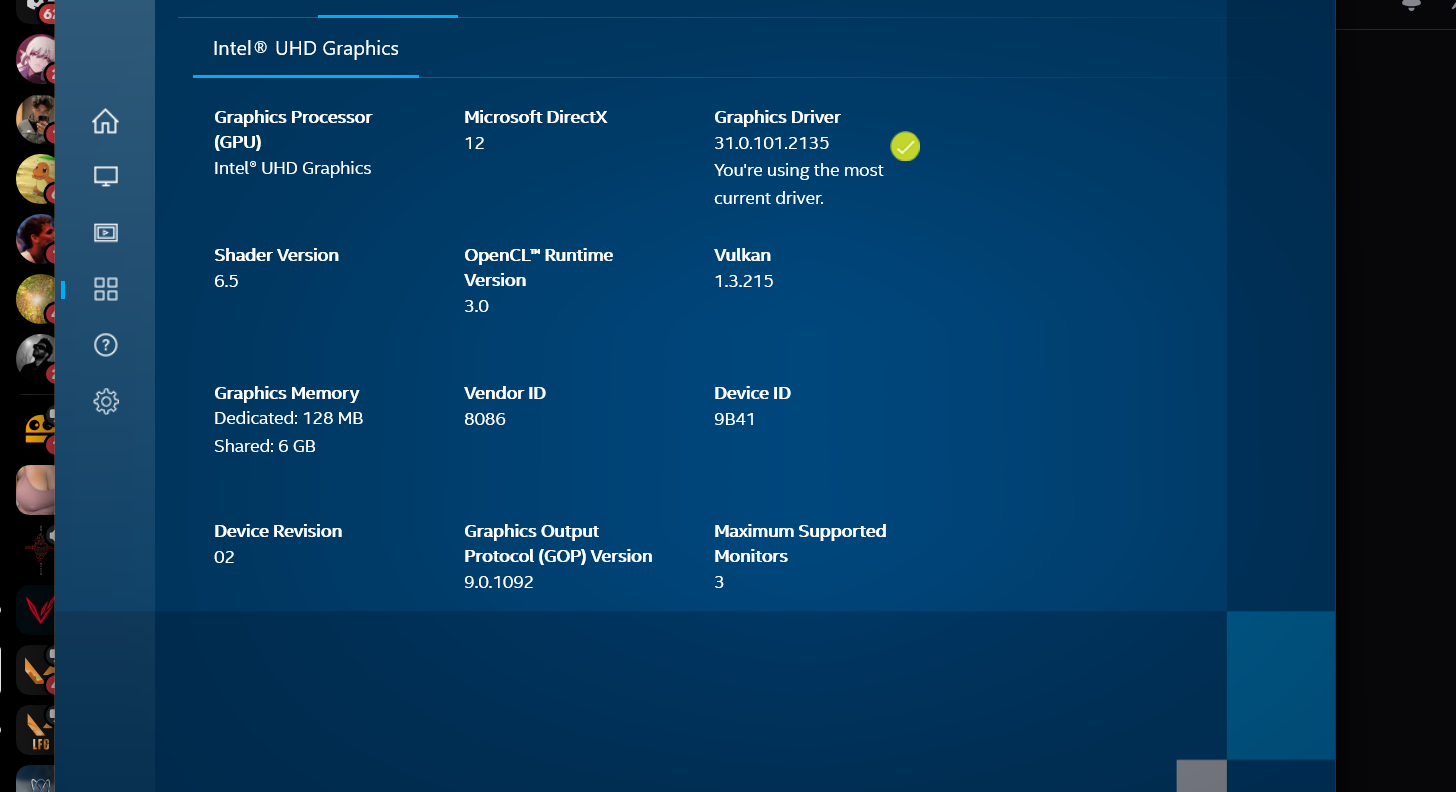Click the GOP version 9.0.1092

[499, 582]
